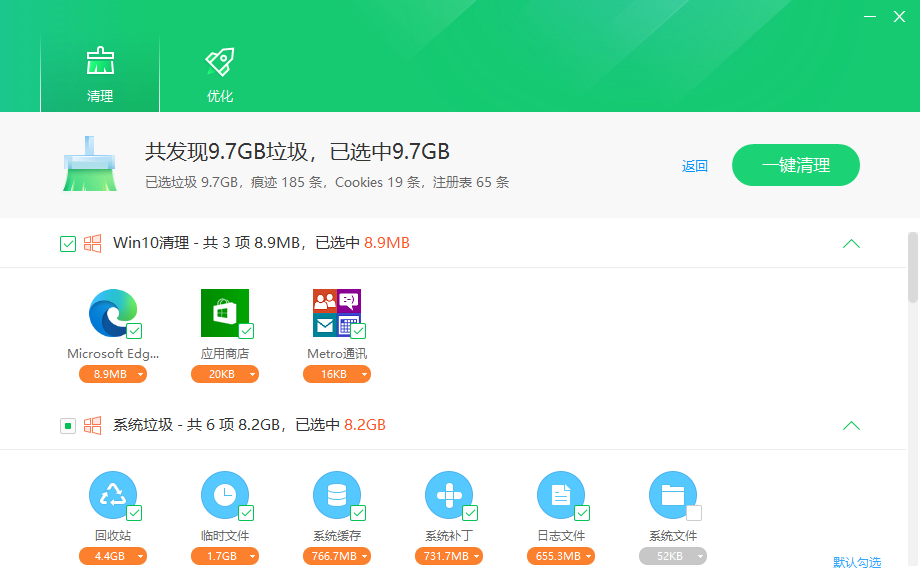Image resolution: width=920 pixels, height=580 pixels.
Task: Click the 默认勾选 link
Action: click(x=857, y=562)
